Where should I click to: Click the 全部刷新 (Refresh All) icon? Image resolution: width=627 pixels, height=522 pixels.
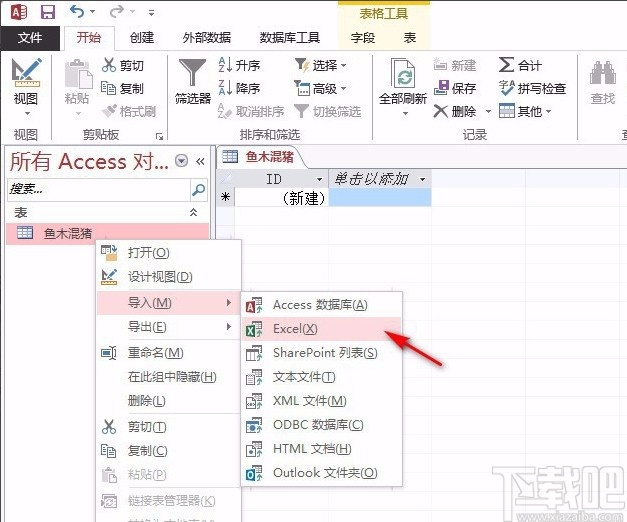coord(403,73)
